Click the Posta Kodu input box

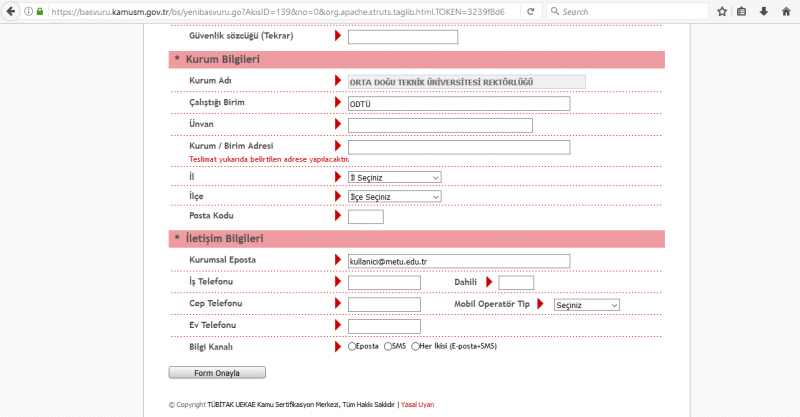[x=366, y=217]
